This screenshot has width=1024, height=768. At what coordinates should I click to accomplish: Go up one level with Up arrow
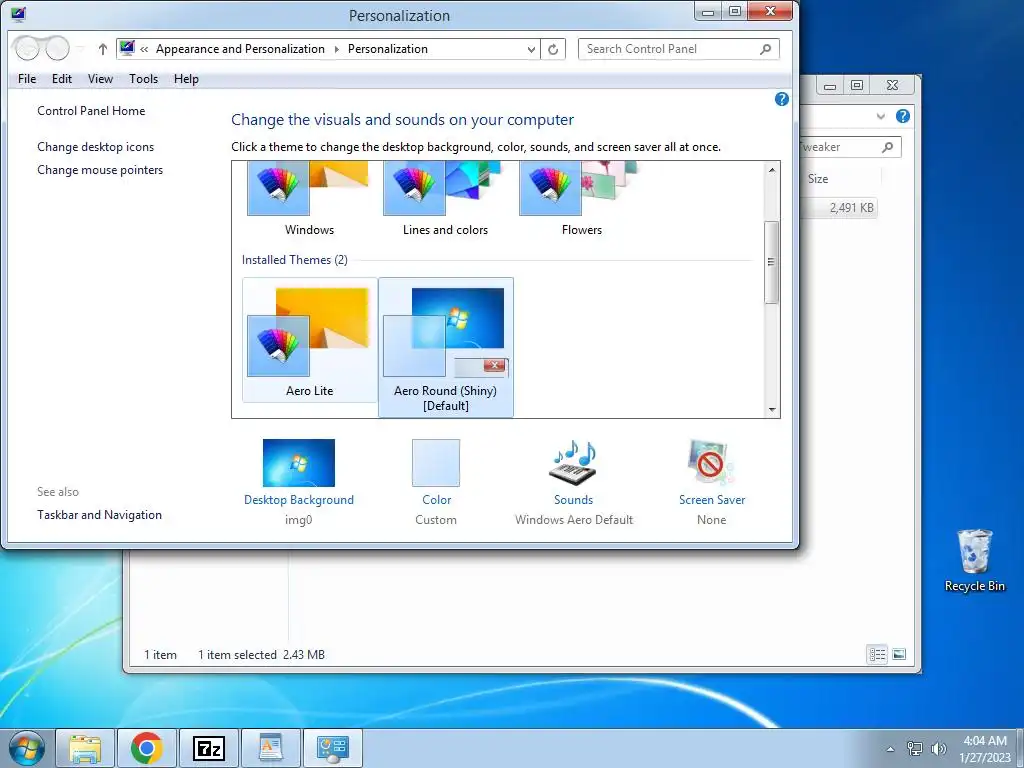(103, 49)
